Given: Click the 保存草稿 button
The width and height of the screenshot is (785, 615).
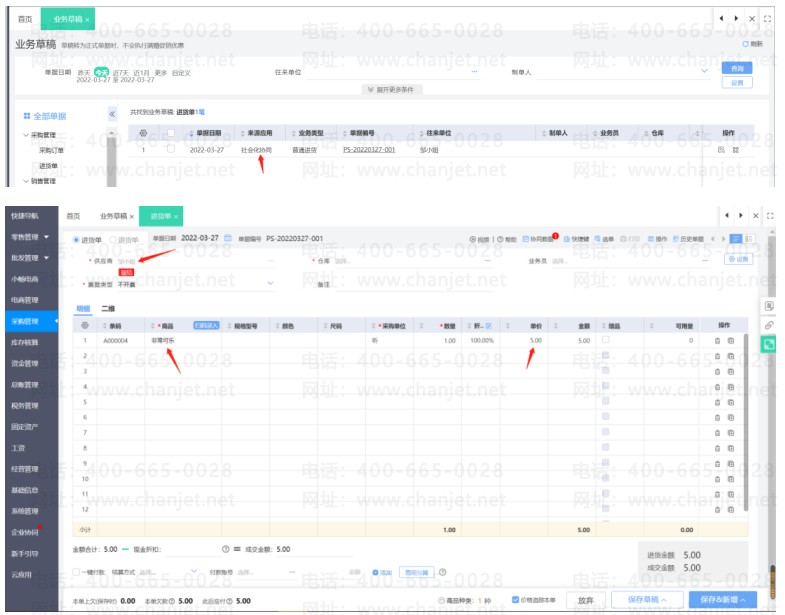Looking at the screenshot, I should pos(647,599).
